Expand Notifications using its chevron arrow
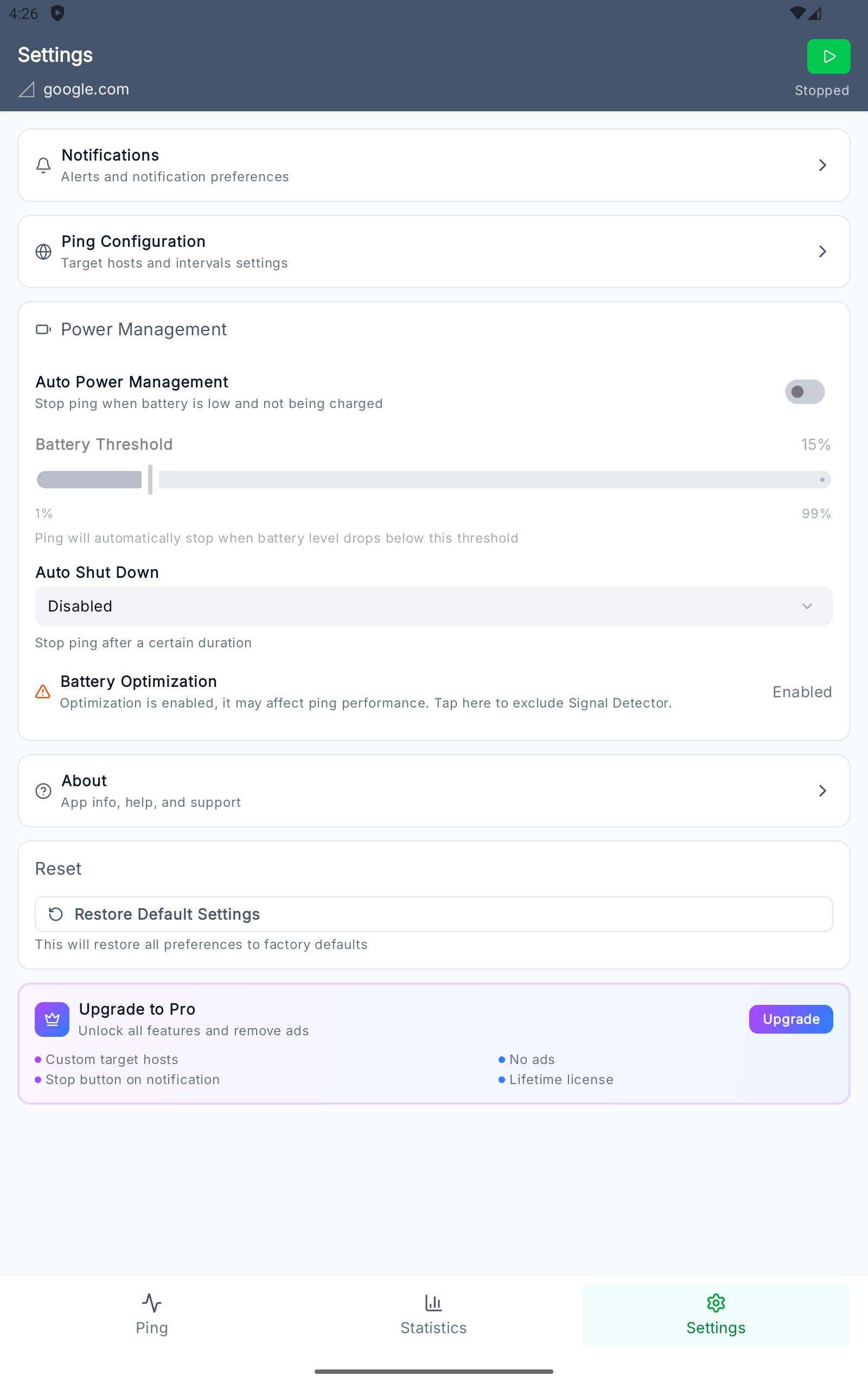This screenshot has width=868, height=1389. coord(822,165)
